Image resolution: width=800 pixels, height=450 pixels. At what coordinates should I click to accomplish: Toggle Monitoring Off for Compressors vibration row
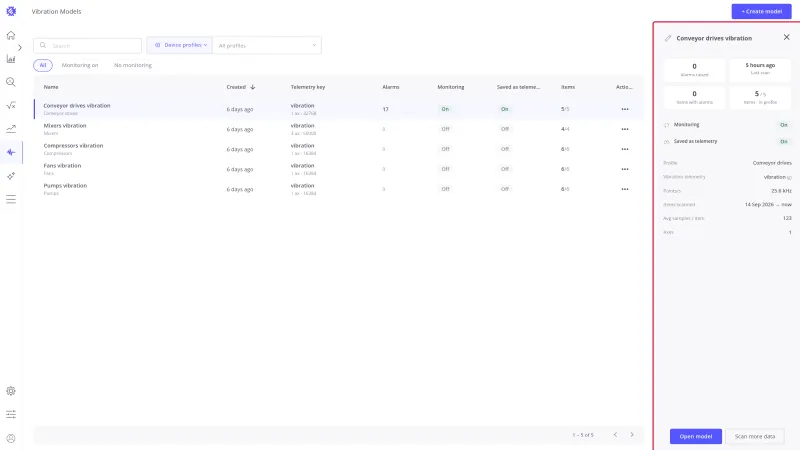point(445,149)
